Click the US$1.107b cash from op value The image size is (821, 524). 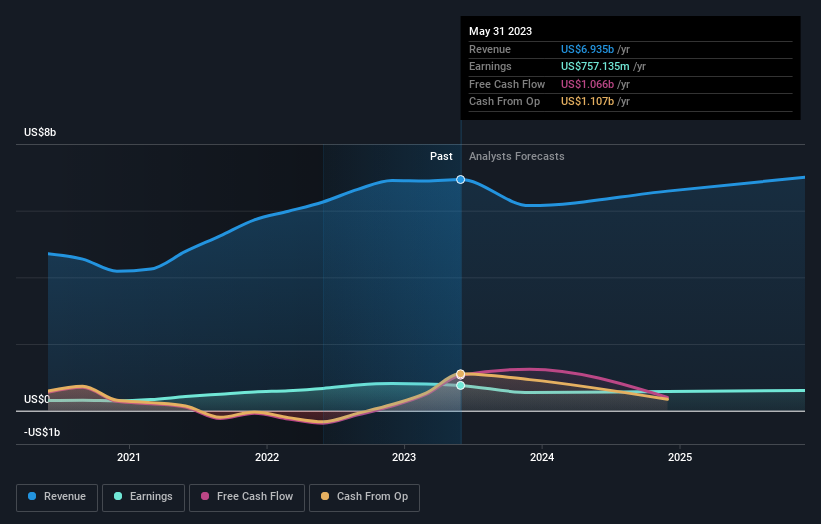click(587, 102)
